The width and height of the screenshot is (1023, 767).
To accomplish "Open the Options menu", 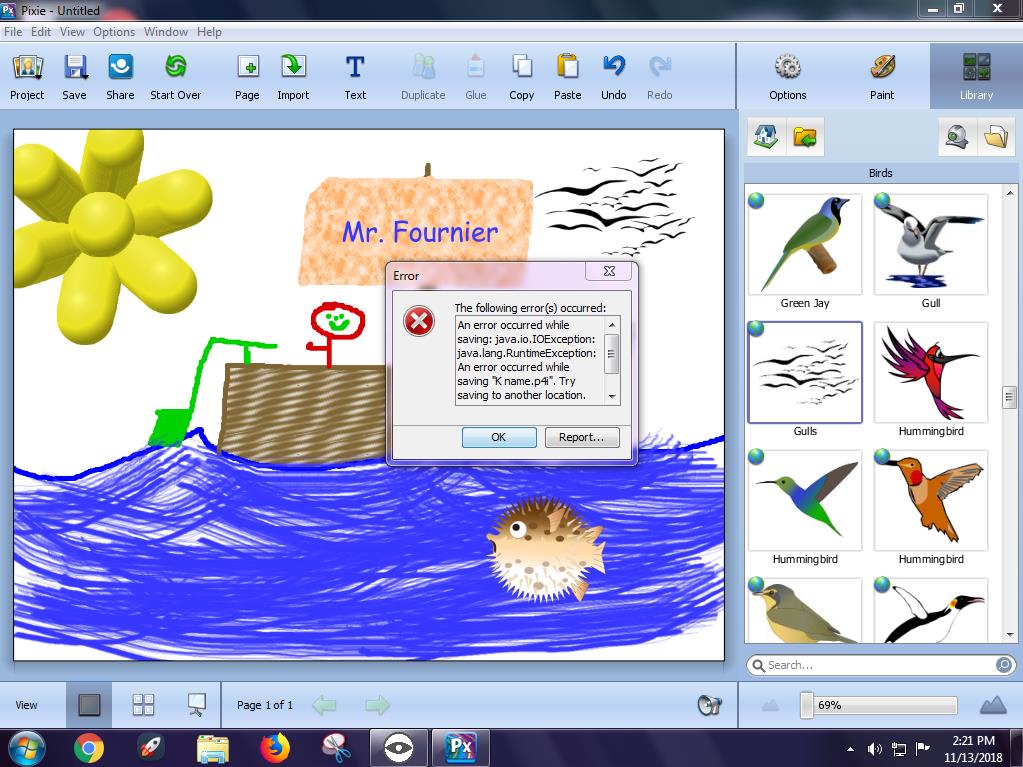I will [x=114, y=31].
